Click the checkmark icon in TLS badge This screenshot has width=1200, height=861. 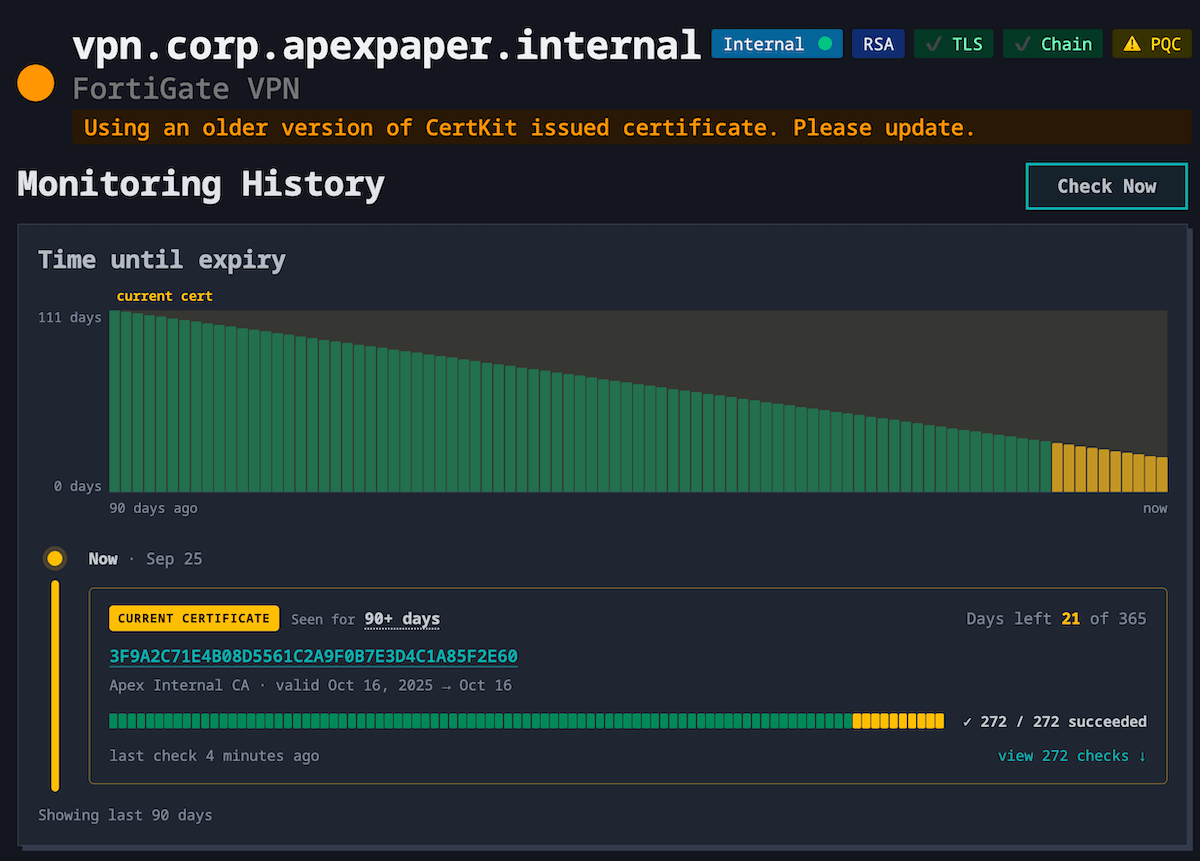coord(933,44)
